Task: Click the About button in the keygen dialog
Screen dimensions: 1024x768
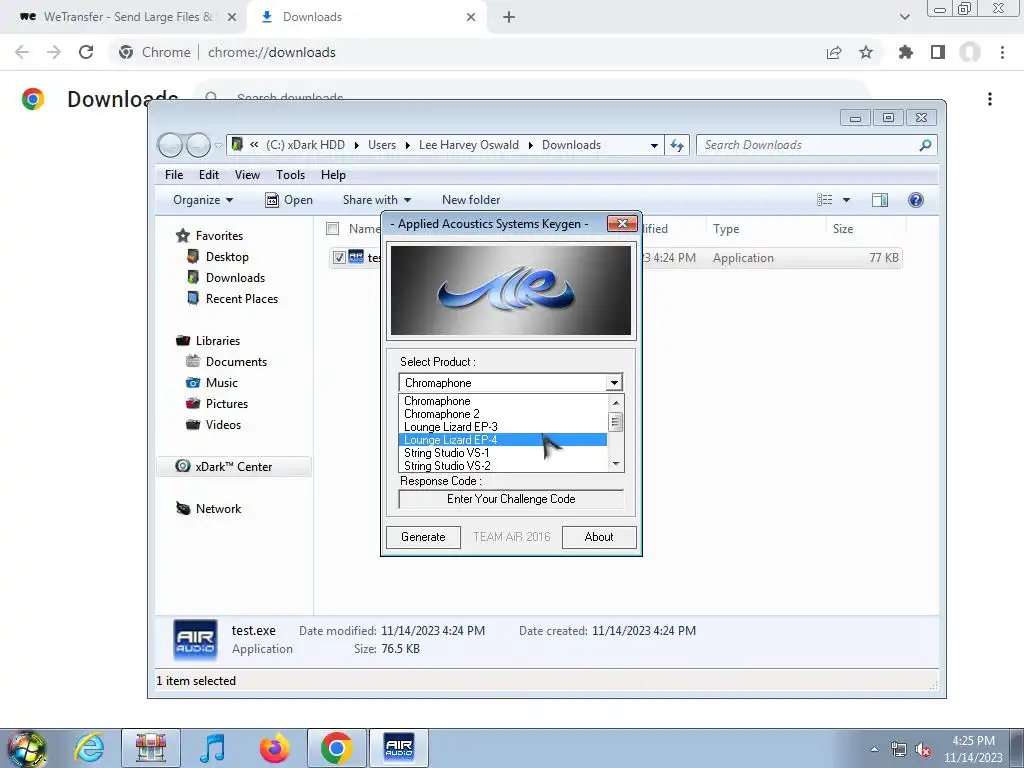Action: coord(599,537)
